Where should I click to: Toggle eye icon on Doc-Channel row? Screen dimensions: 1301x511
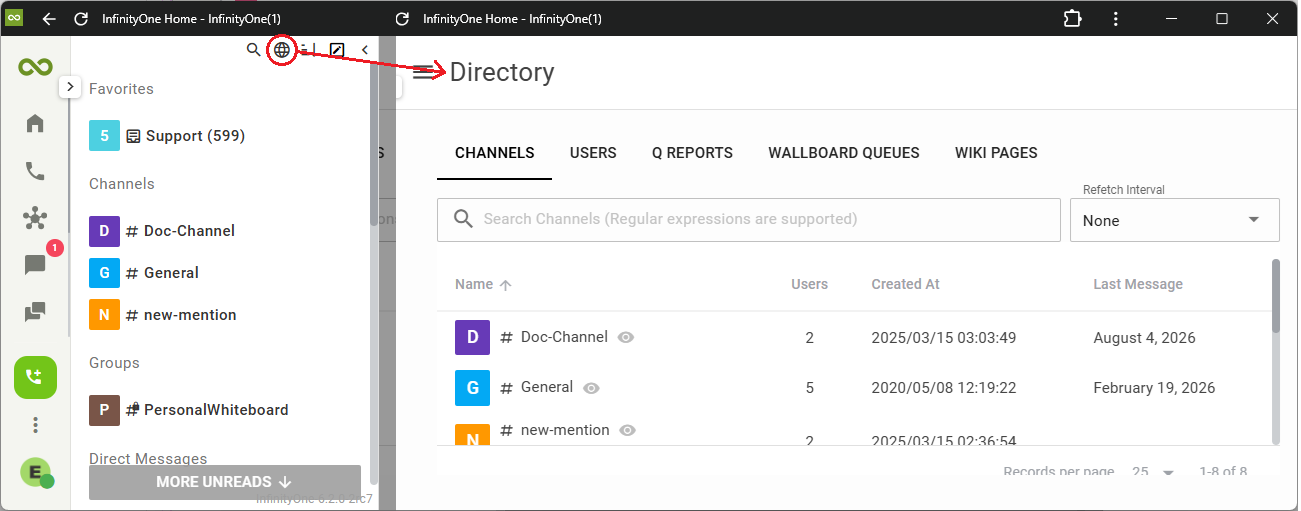(626, 338)
